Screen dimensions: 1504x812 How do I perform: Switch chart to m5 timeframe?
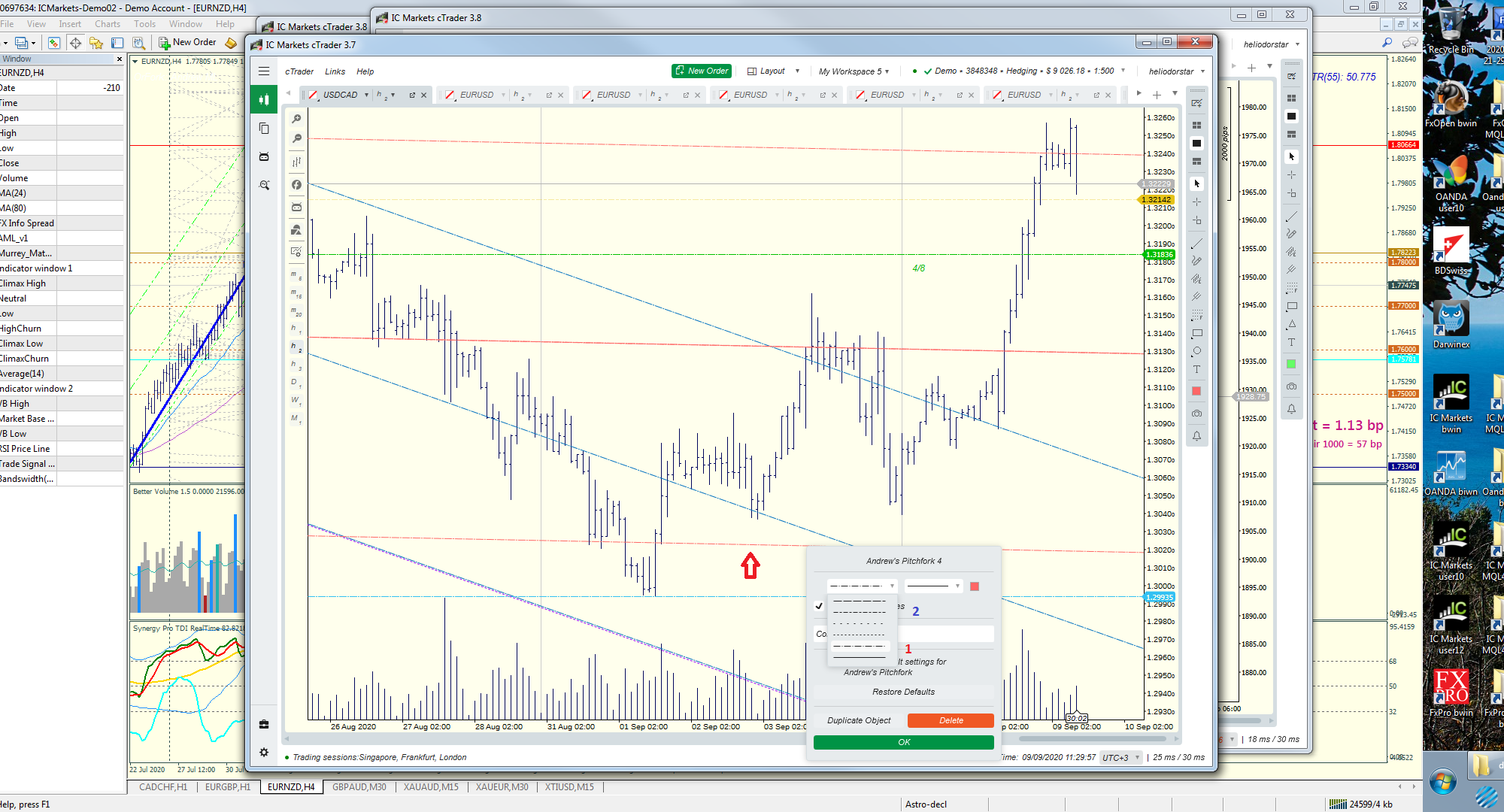coord(296,275)
